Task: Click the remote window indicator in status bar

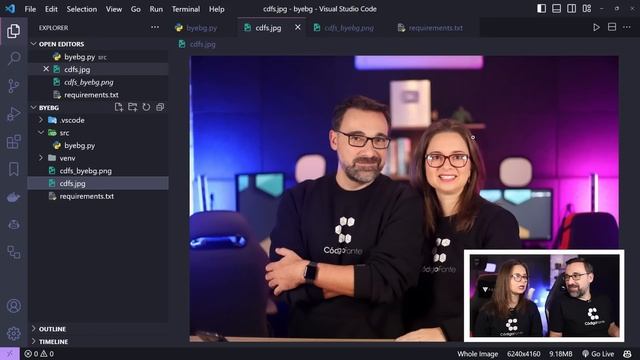Action: (9, 354)
